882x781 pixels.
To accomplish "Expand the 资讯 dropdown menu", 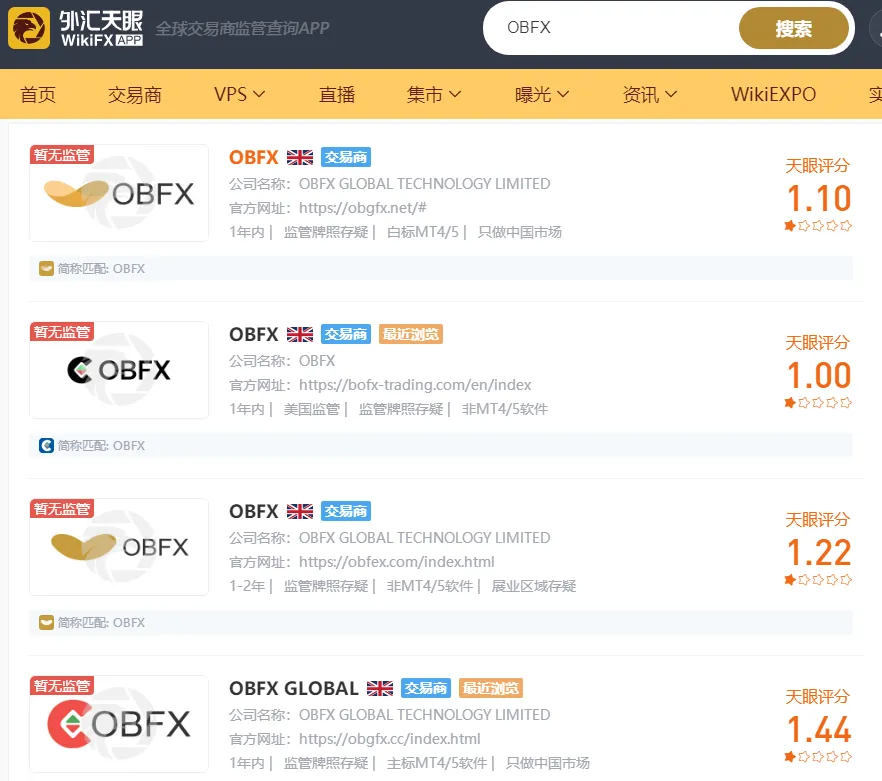I will tap(650, 95).
